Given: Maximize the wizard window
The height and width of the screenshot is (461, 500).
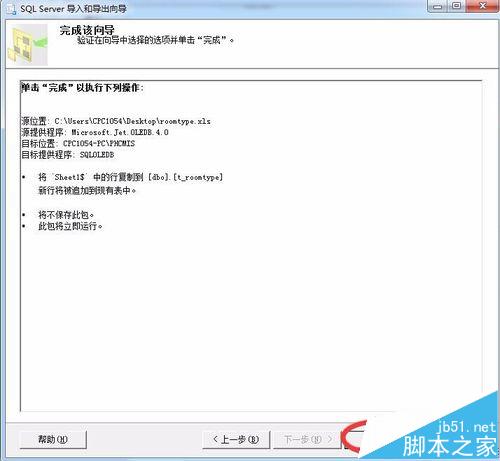Looking at the screenshot, I should (x=457, y=6).
